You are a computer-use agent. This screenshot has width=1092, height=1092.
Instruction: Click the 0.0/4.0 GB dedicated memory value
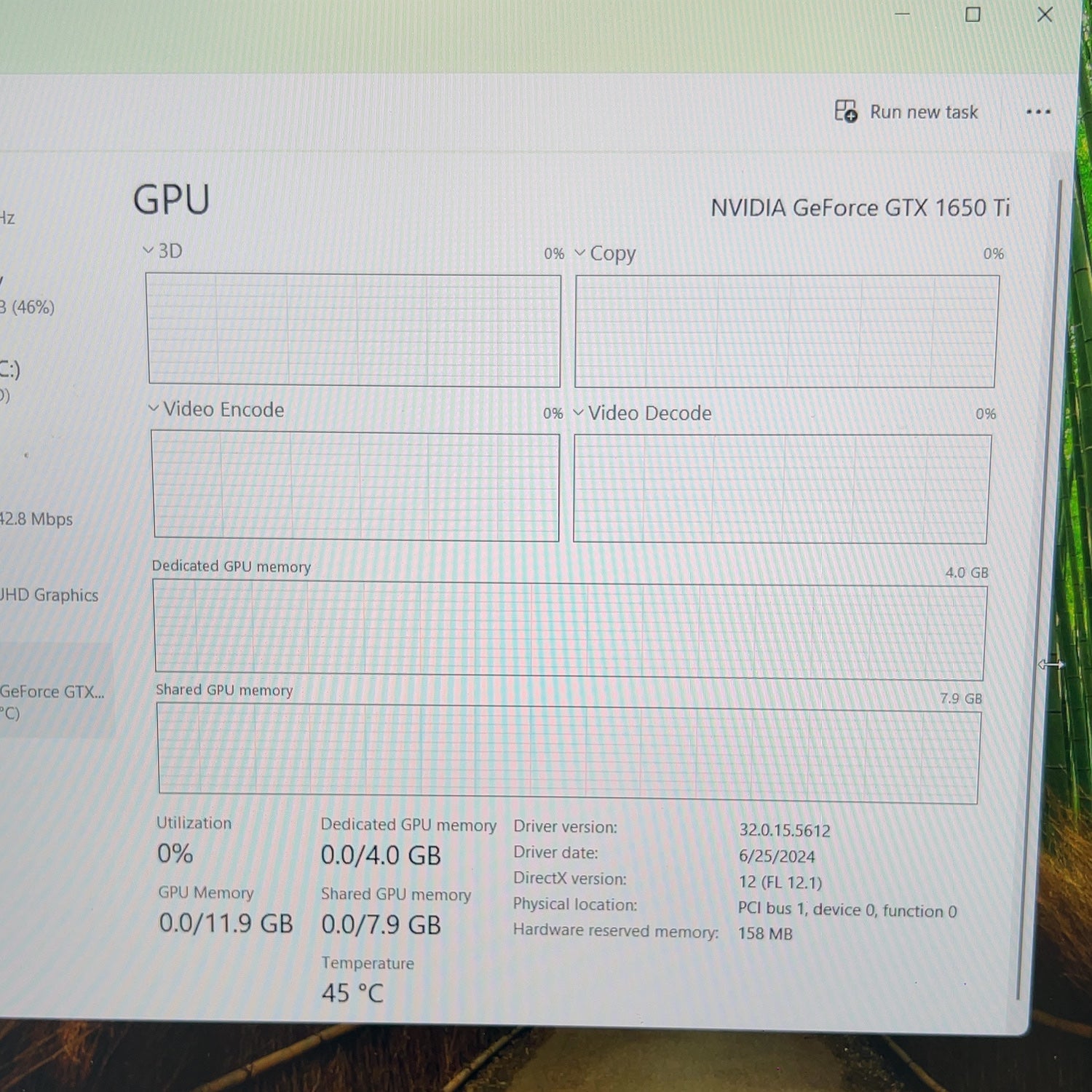pyautogui.click(x=381, y=855)
